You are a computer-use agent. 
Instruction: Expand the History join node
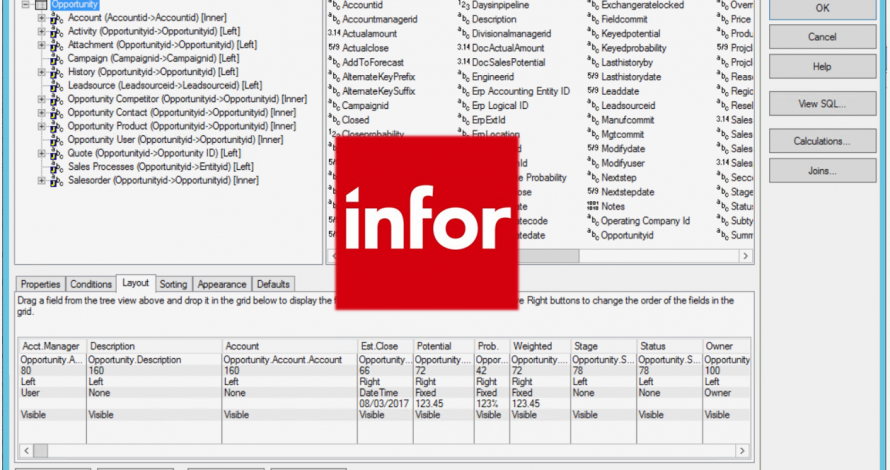pyautogui.click(x=41, y=72)
